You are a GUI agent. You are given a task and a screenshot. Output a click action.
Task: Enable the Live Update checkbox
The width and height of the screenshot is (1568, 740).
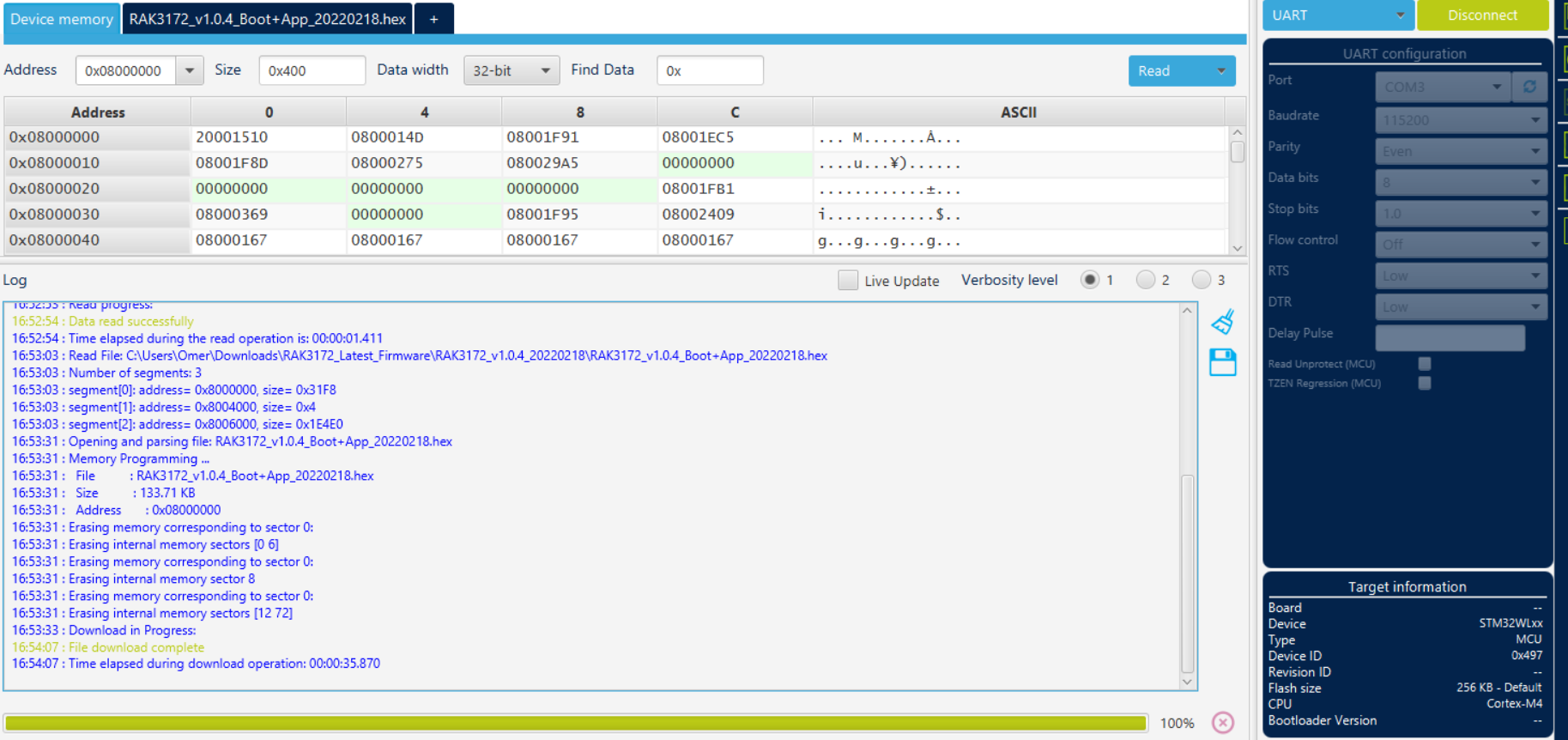tap(848, 280)
